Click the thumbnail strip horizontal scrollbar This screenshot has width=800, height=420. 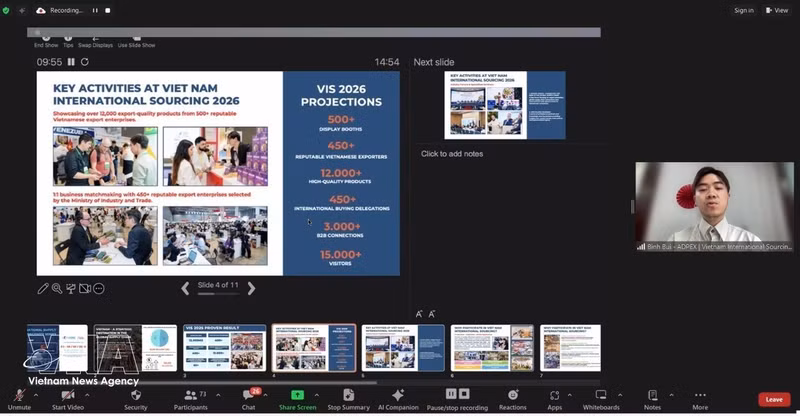204,382
